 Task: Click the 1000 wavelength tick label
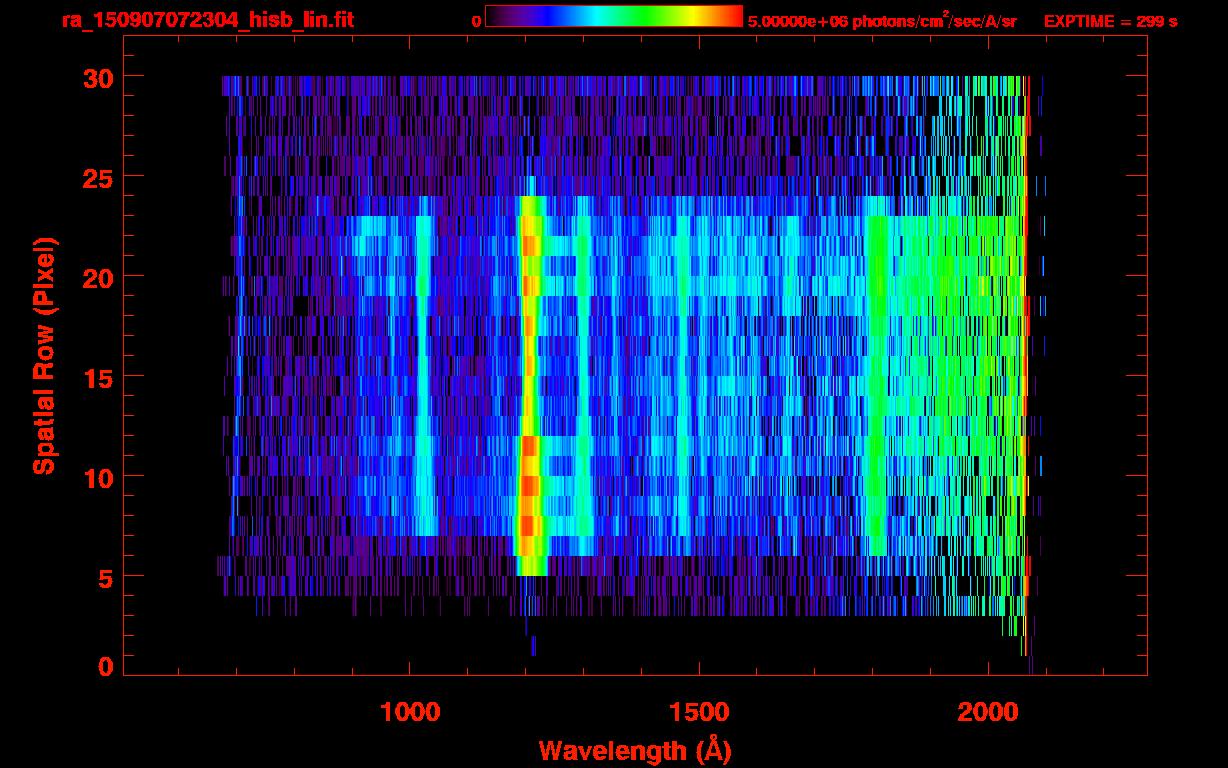409,712
